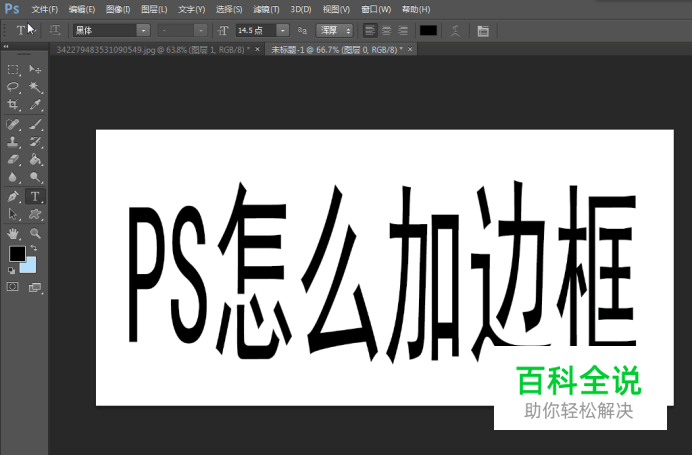Align text left

[x=370, y=30]
